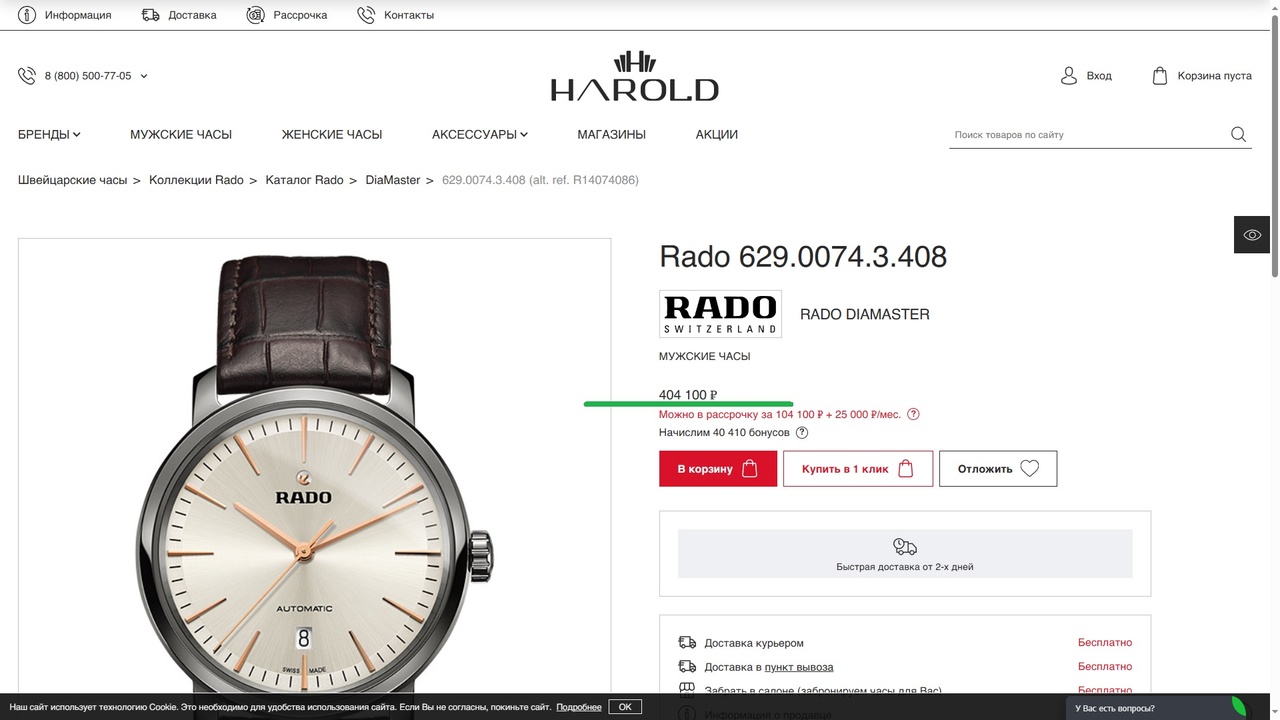Screen dimensions: 1280x720
Task: Click Отложить to add to wishlist
Action: pyautogui.click(x=998, y=469)
